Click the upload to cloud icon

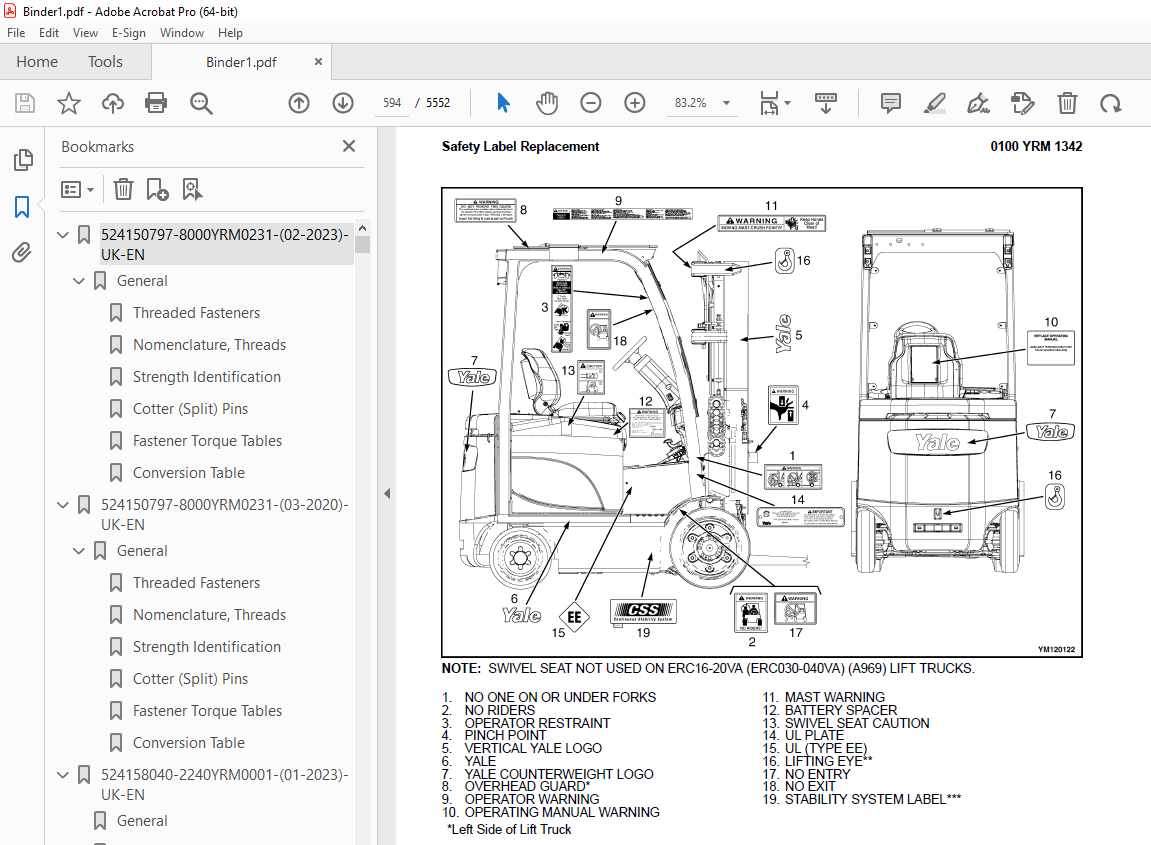pyautogui.click(x=112, y=103)
